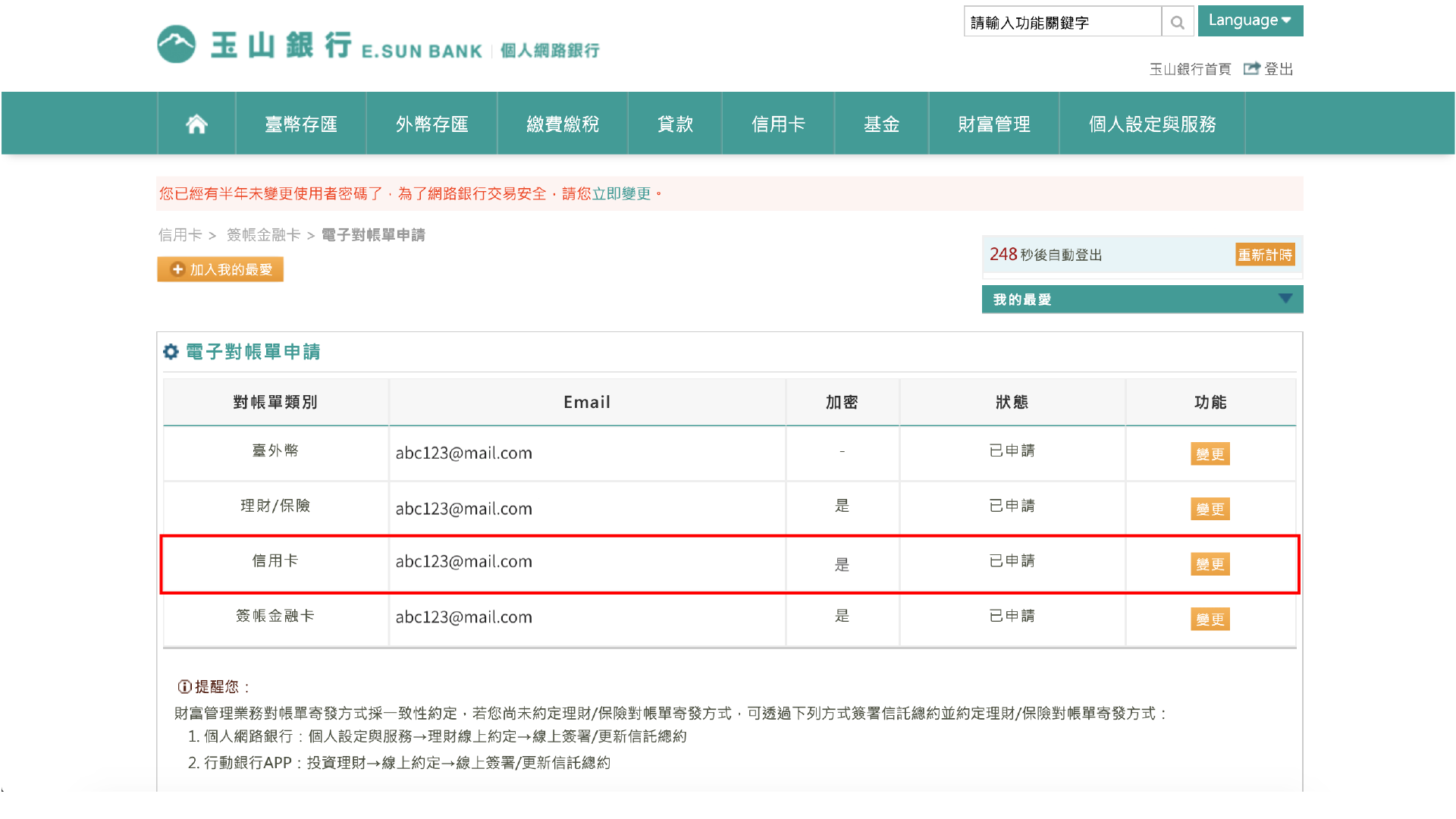1456x819 pixels.
Task: Select the home icon in navigation bar
Action: click(x=196, y=123)
